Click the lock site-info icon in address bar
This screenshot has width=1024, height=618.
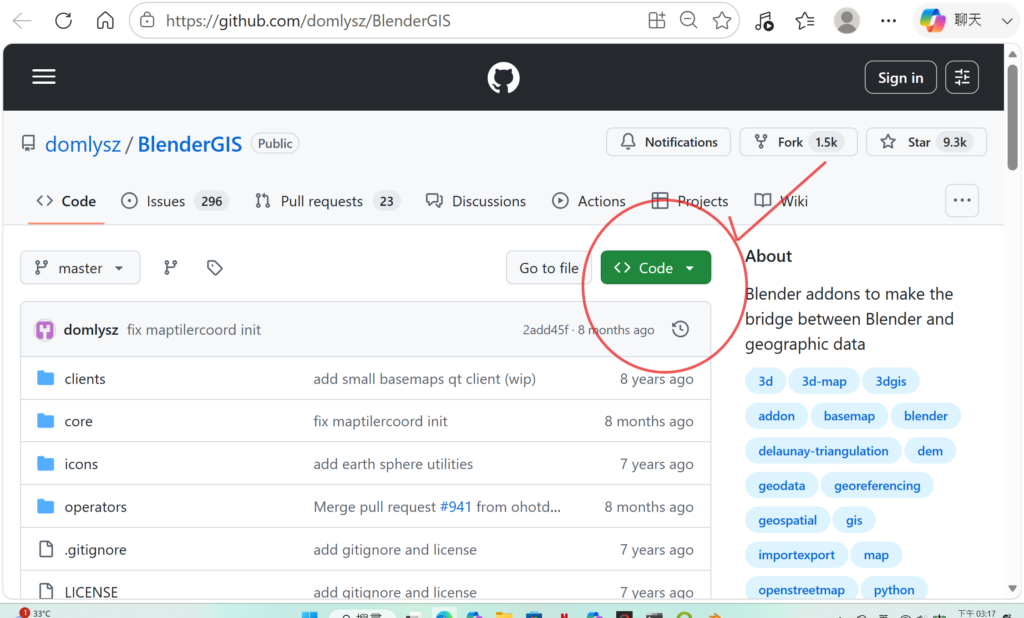click(148, 21)
